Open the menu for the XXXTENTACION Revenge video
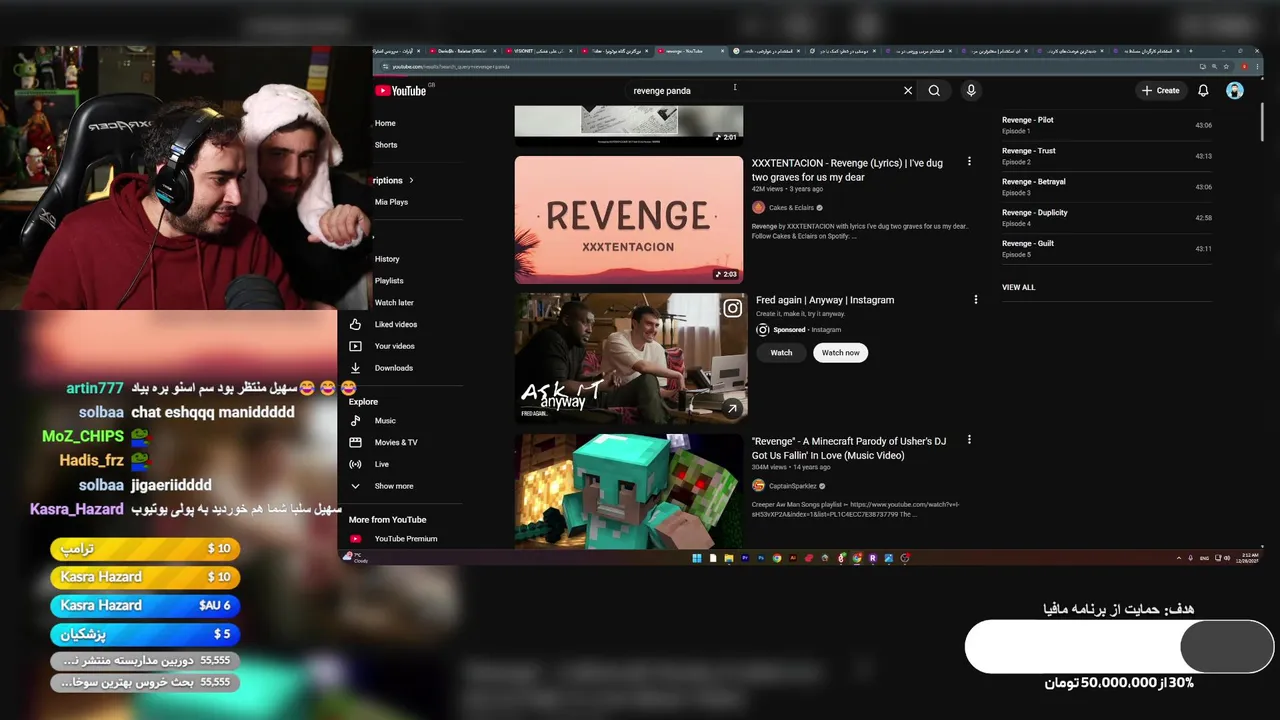1280x720 pixels. pos(969,161)
